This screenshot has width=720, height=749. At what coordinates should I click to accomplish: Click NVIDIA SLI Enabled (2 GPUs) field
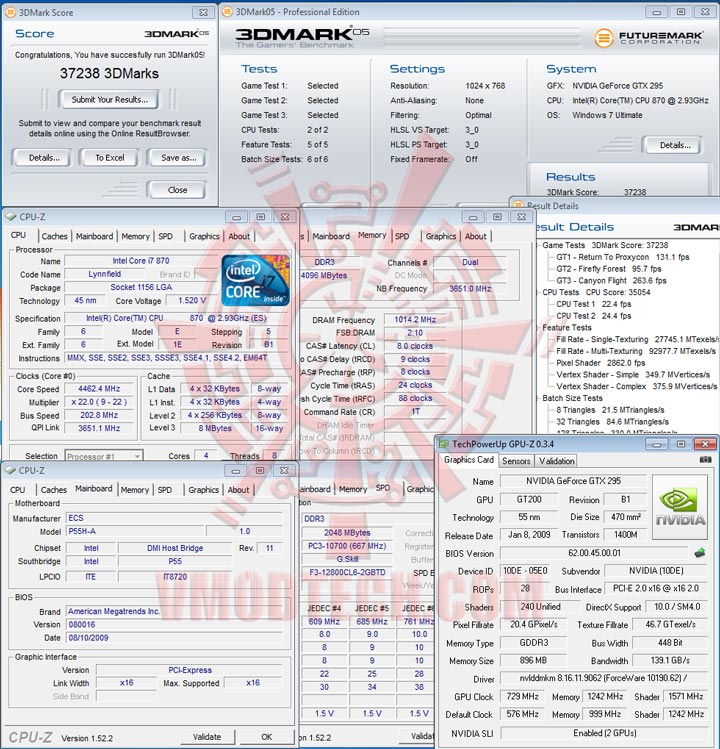pyautogui.click(x=604, y=733)
